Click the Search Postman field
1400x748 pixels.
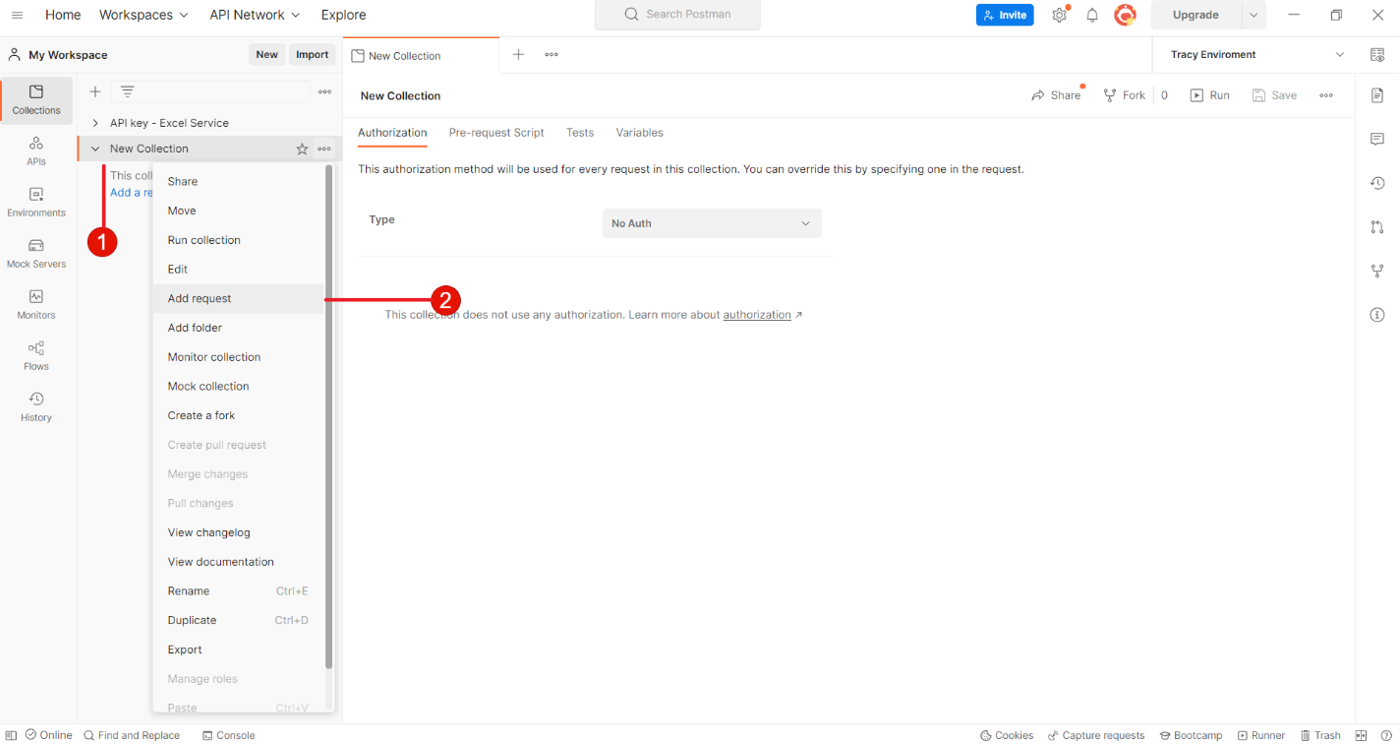coord(677,15)
